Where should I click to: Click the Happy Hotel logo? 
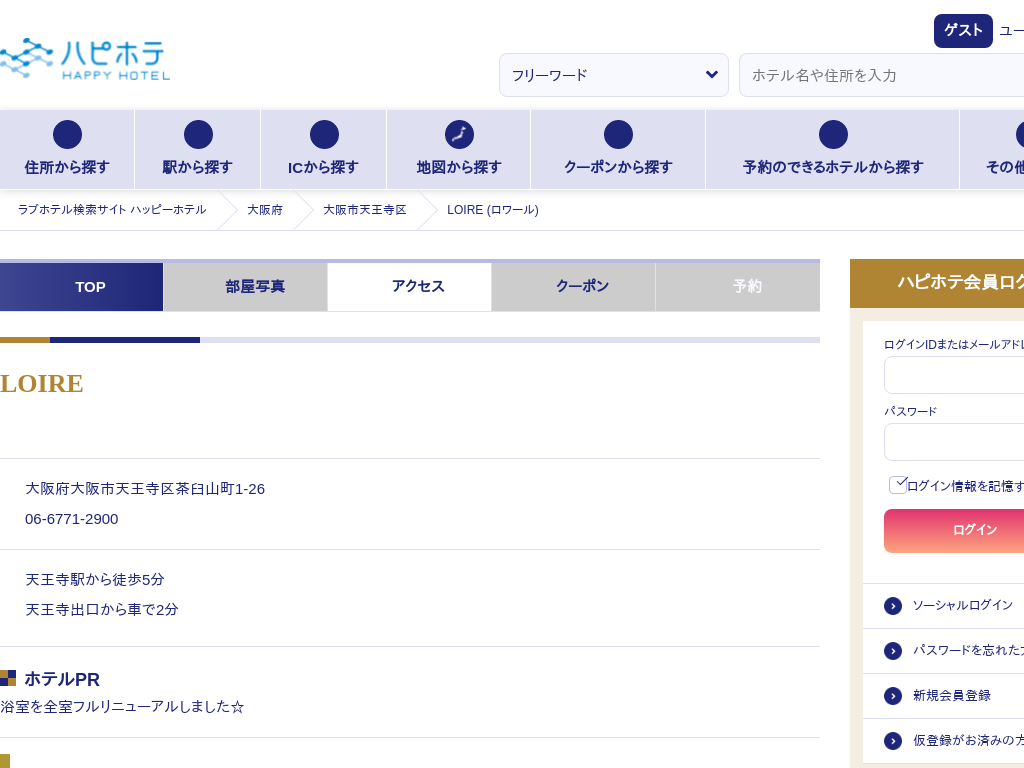point(85,59)
